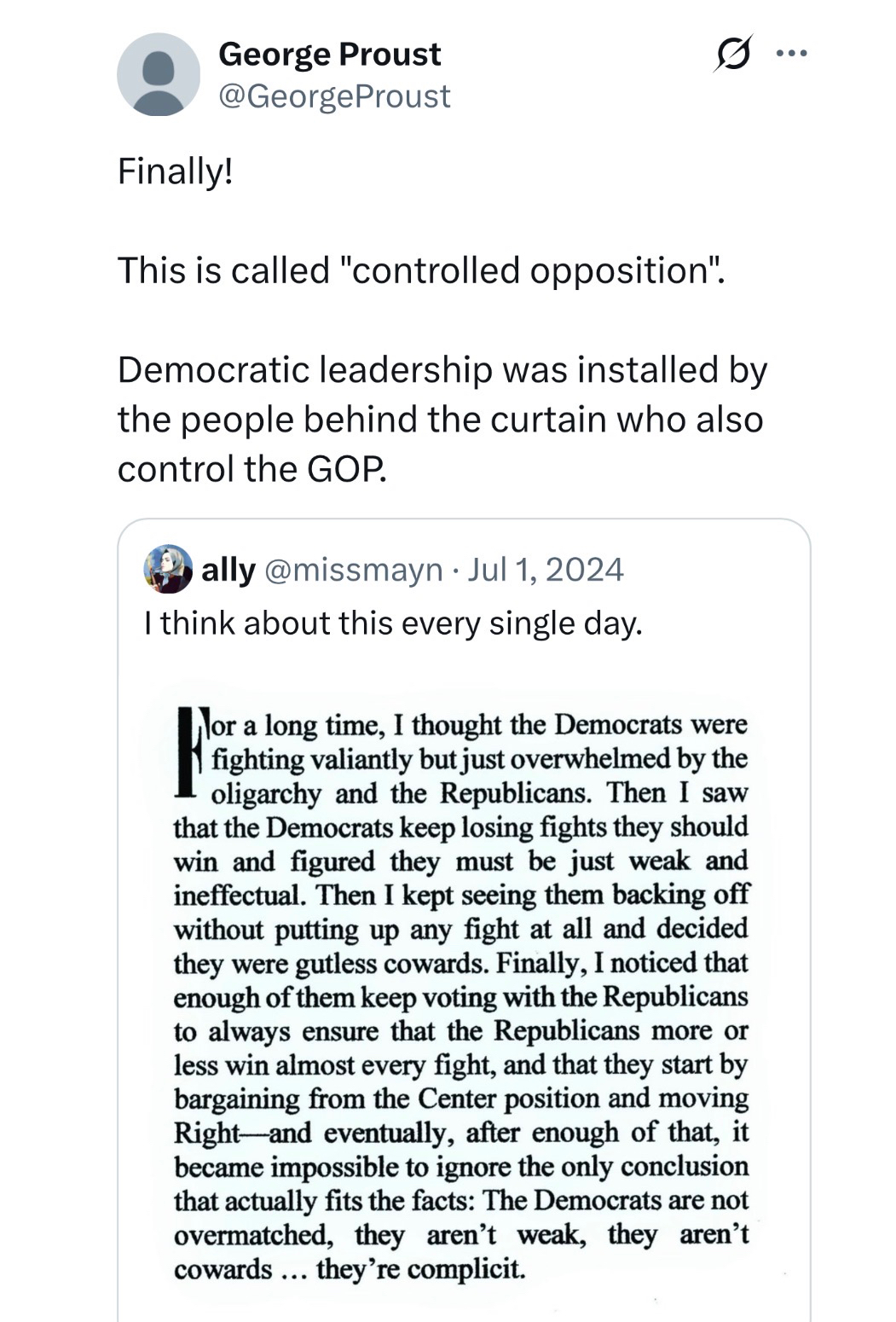Click the "Finally!" line of the post
Viewport: 896px width, 1322px height.
pos(175,171)
